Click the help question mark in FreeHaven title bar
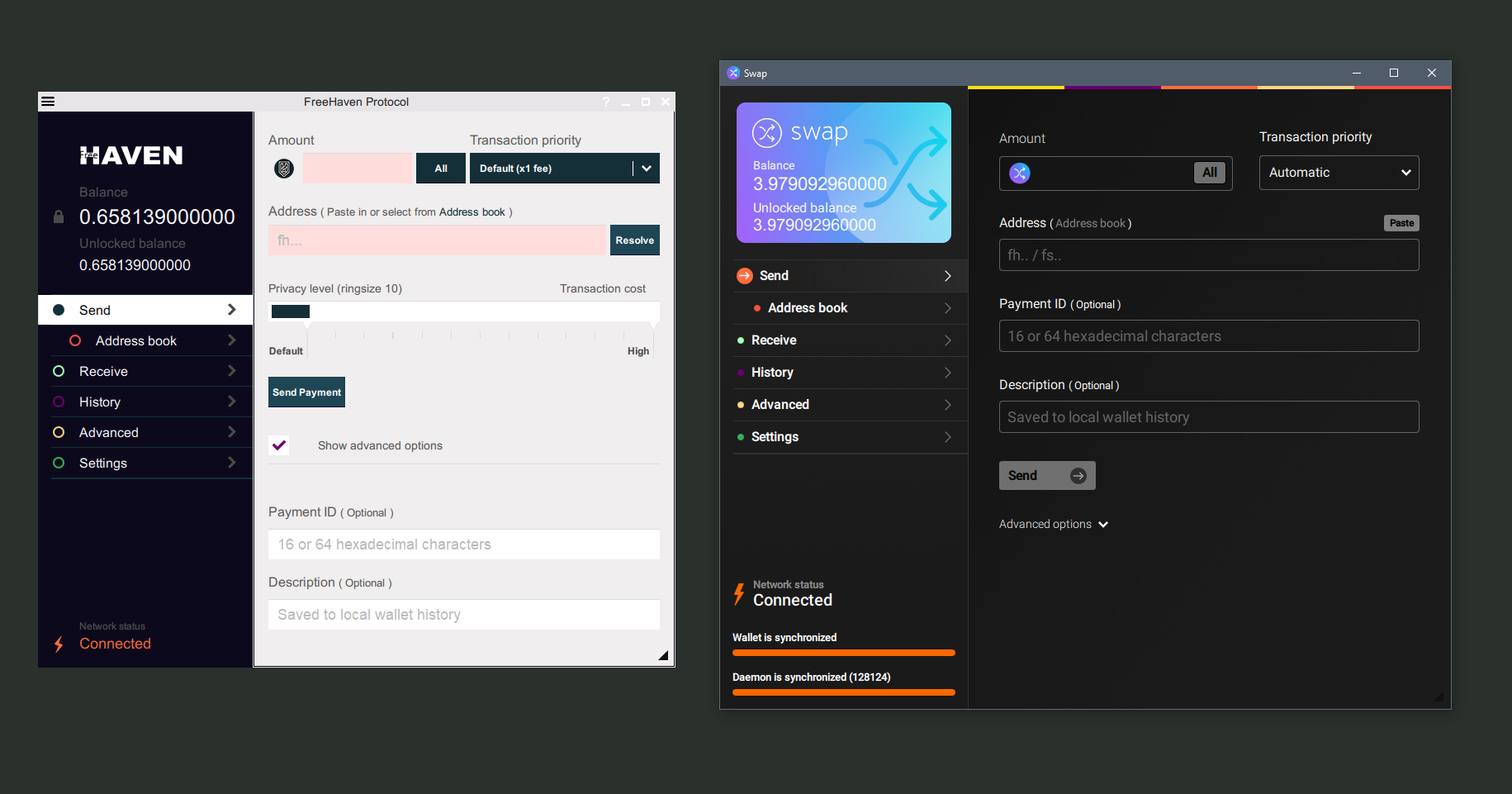This screenshot has width=1512, height=794. point(606,102)
